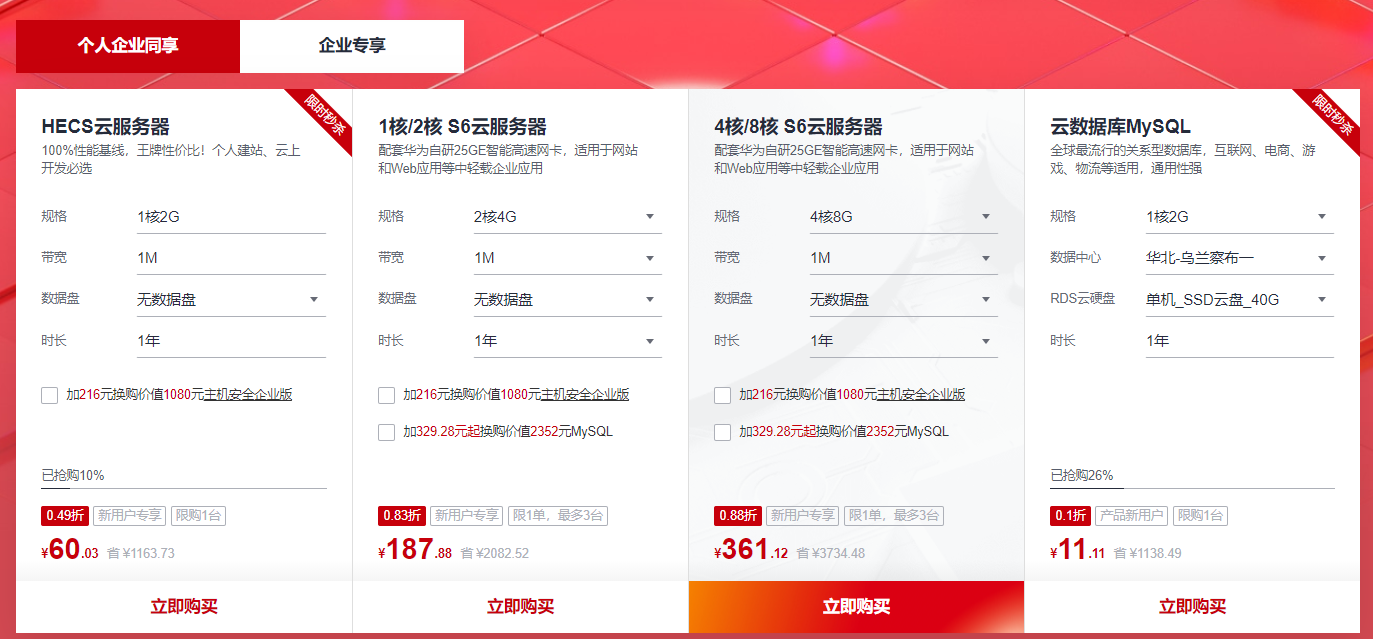
Task: Open 规格 4核8G dropdown
Action: tap(903, 216)
